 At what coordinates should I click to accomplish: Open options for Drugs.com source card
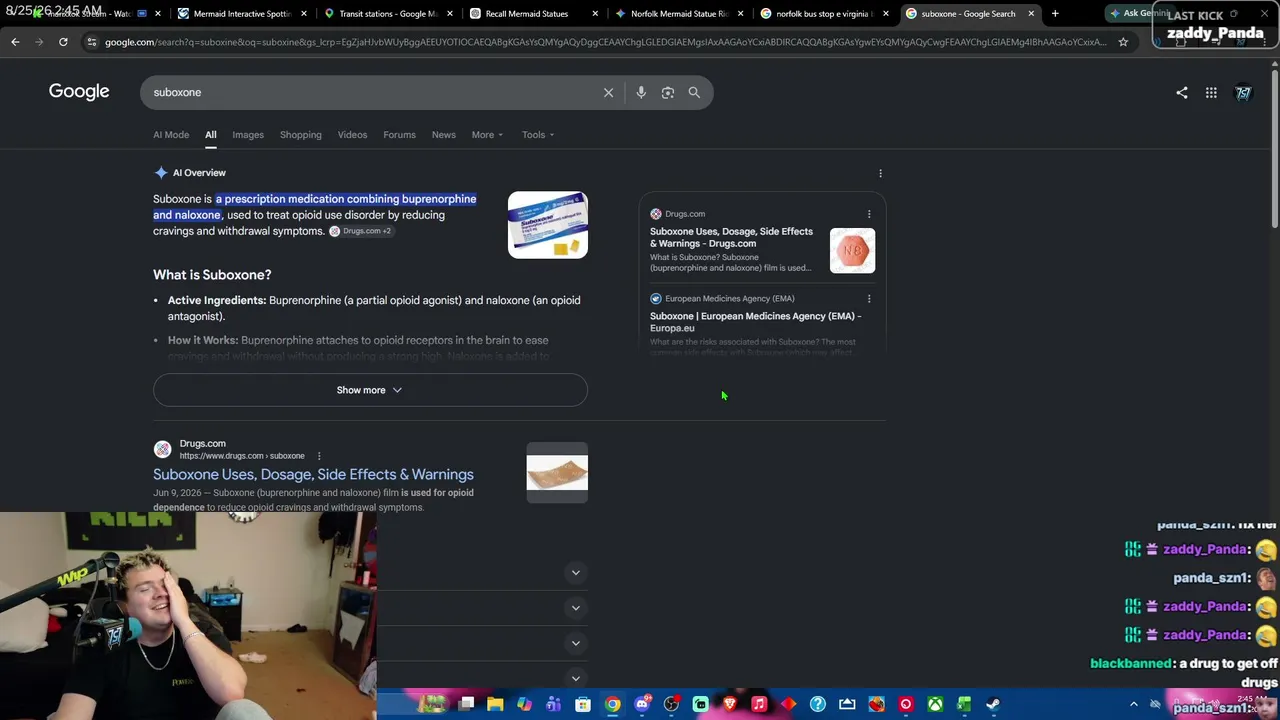(x=869, y=214)
